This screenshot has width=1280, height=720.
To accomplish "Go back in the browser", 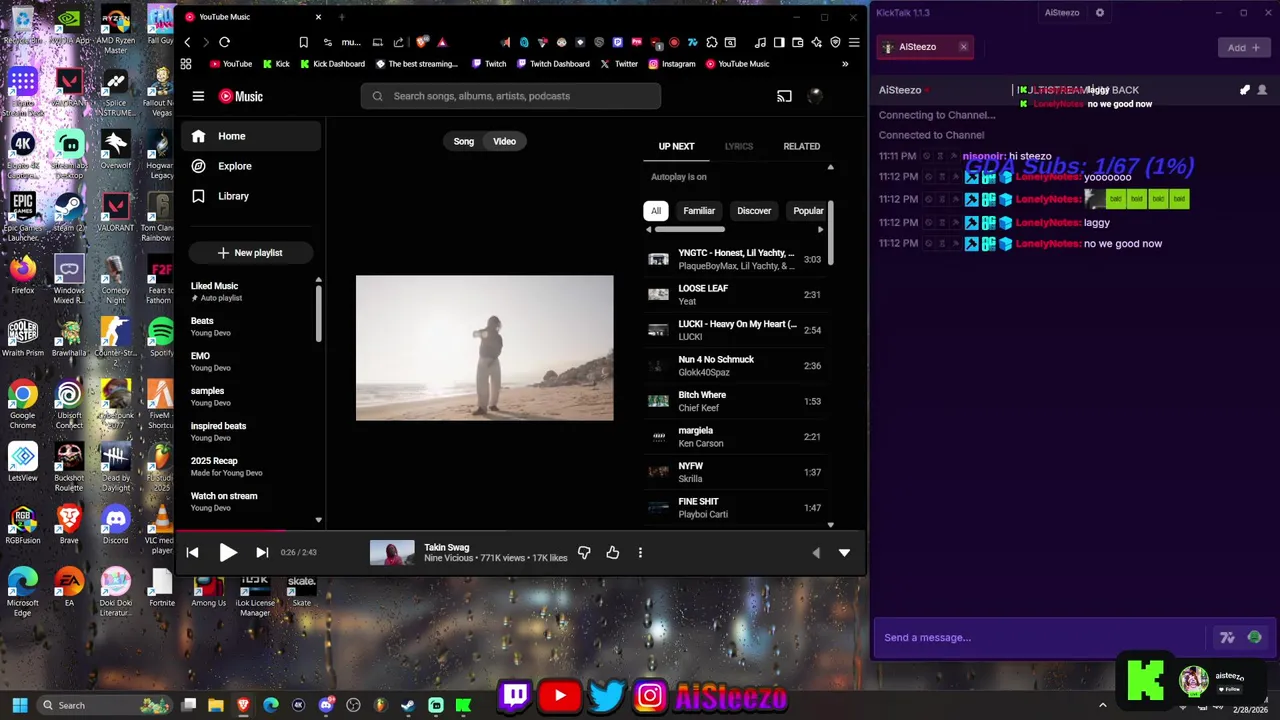I will [187, 42].
